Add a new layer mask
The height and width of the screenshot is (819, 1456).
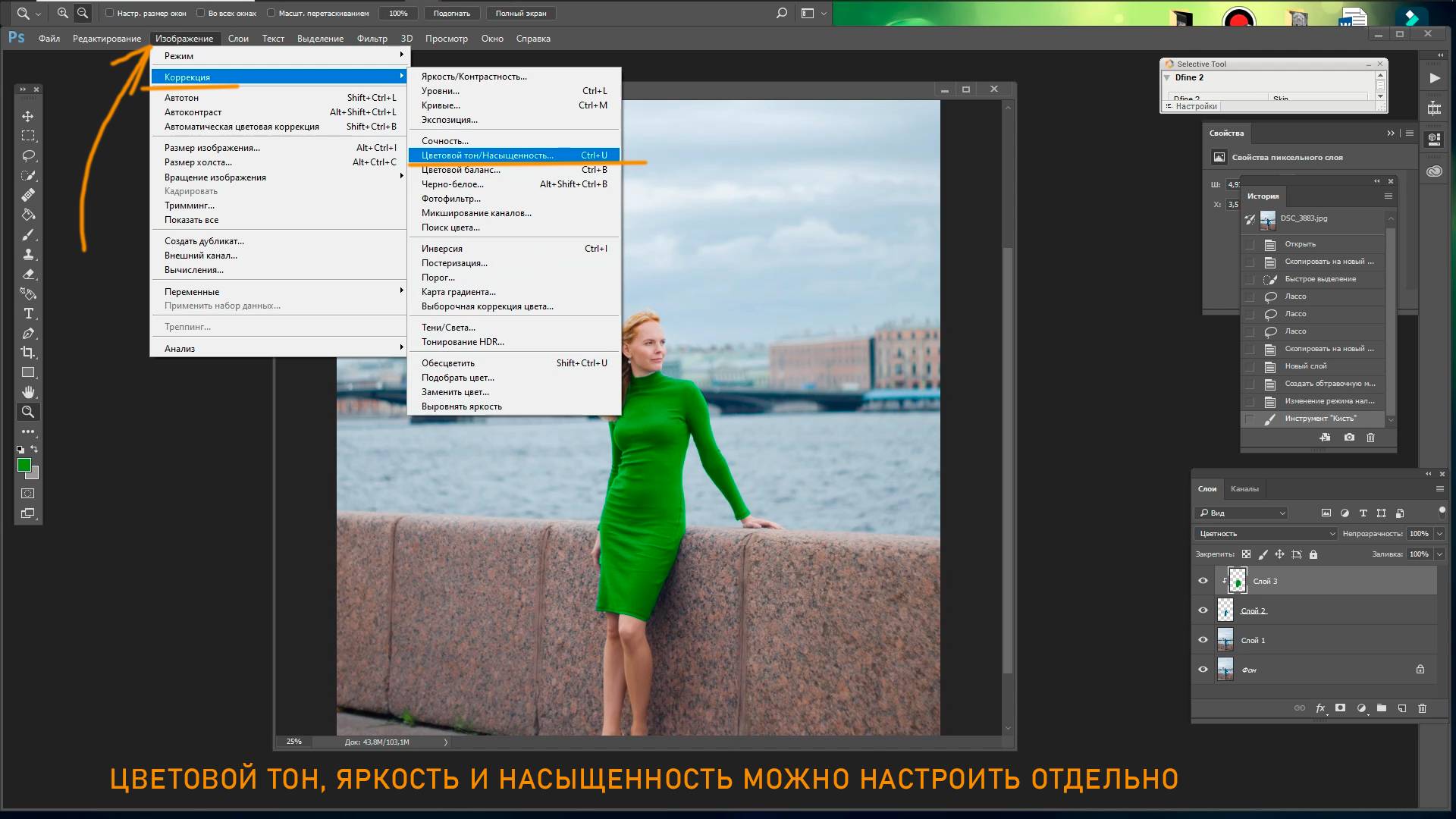point(1340,708)
